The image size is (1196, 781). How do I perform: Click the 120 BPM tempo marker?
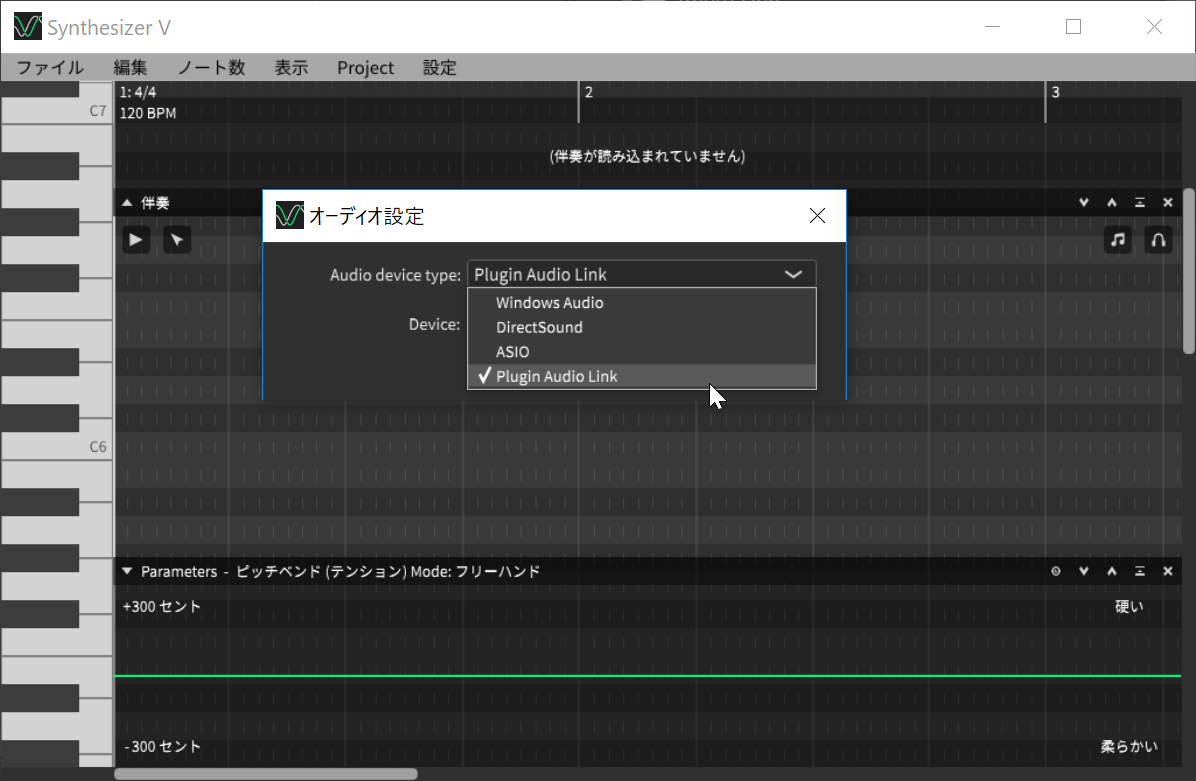(x=148, y=113)
